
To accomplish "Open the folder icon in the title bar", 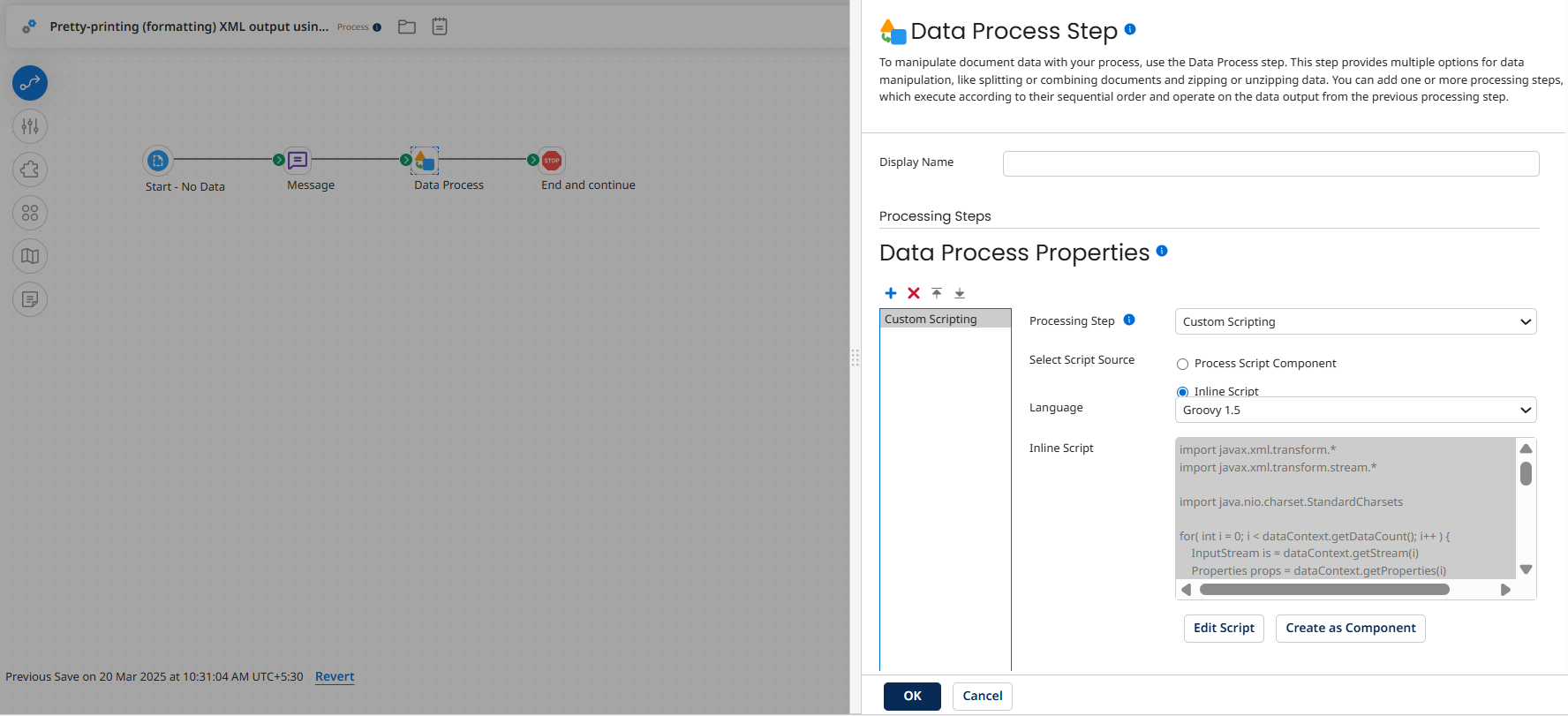I will [407, 26].
